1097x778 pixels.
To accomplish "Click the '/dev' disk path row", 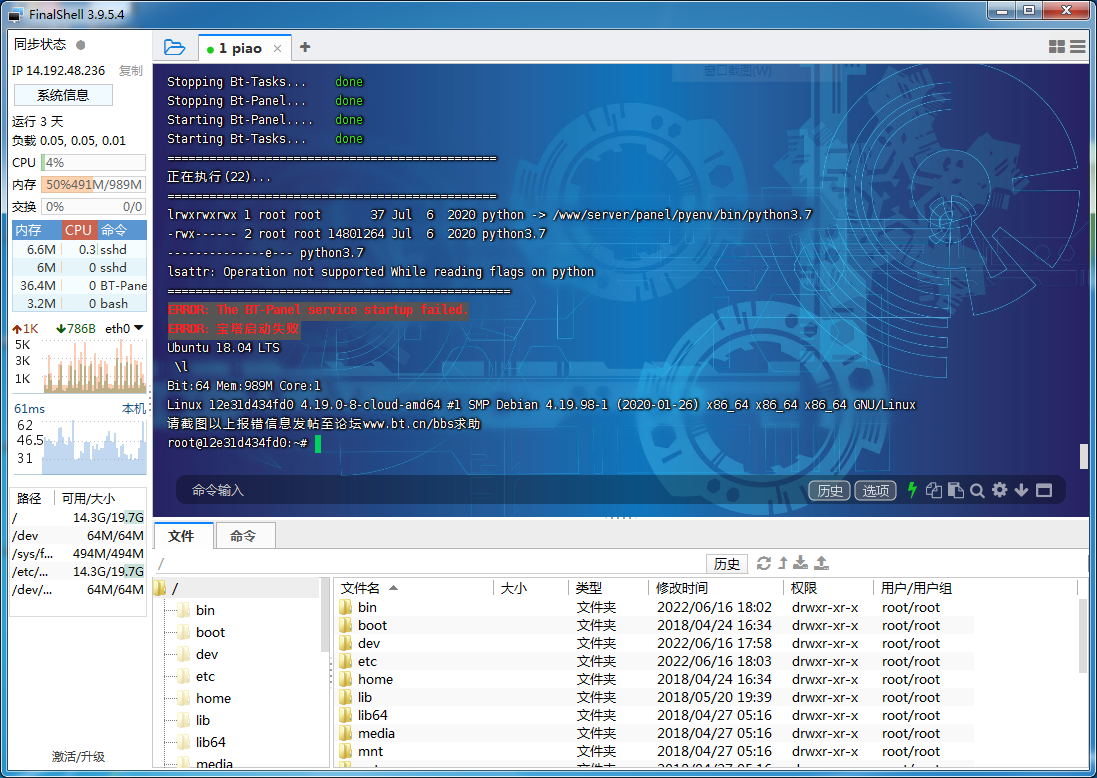I will tap(78, 536).
